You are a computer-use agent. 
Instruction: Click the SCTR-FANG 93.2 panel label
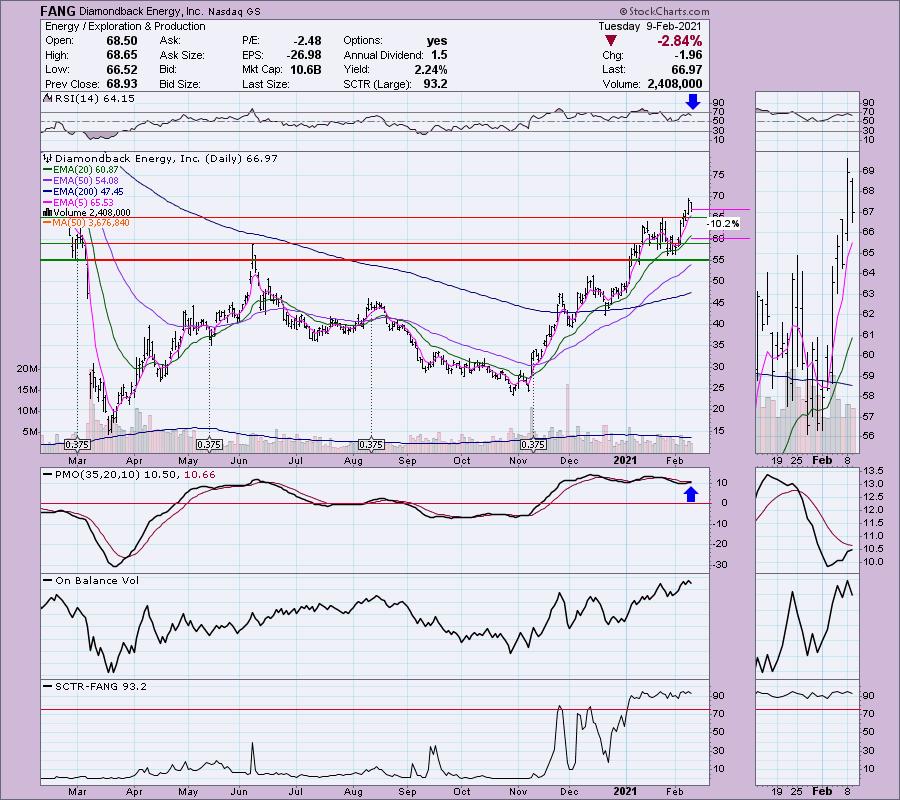96,686
